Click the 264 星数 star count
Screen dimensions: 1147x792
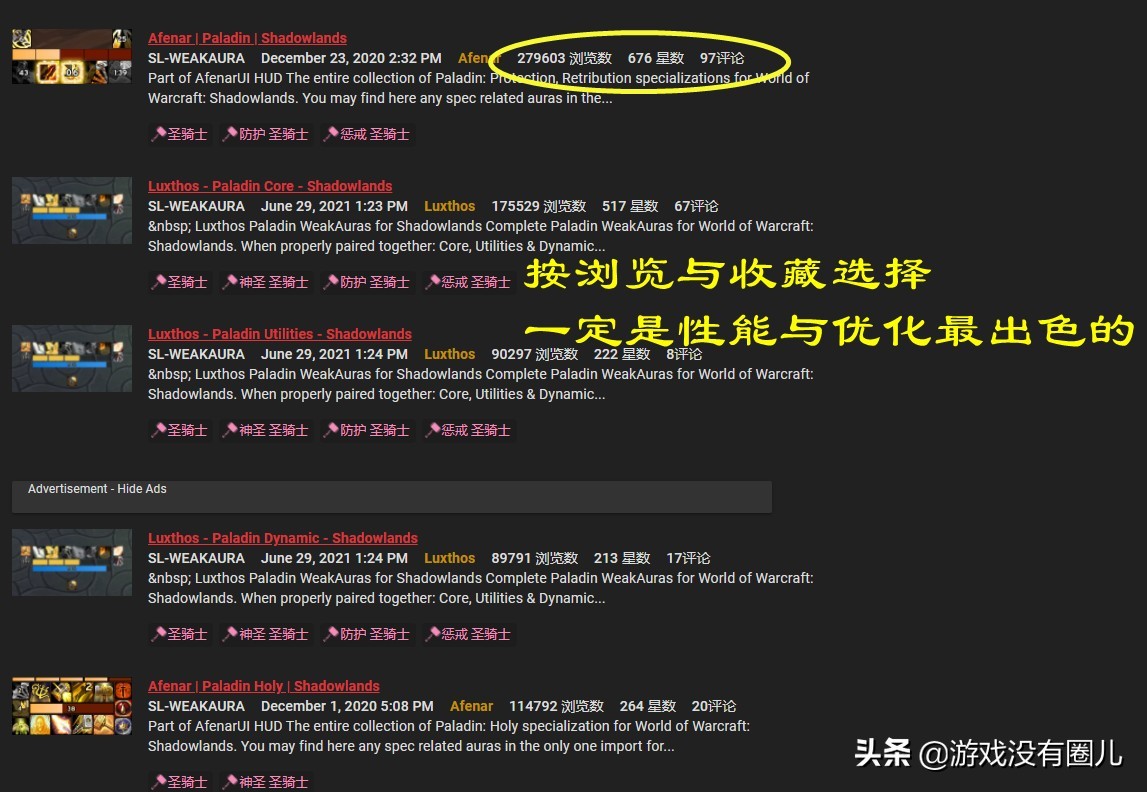coord(648,706)
